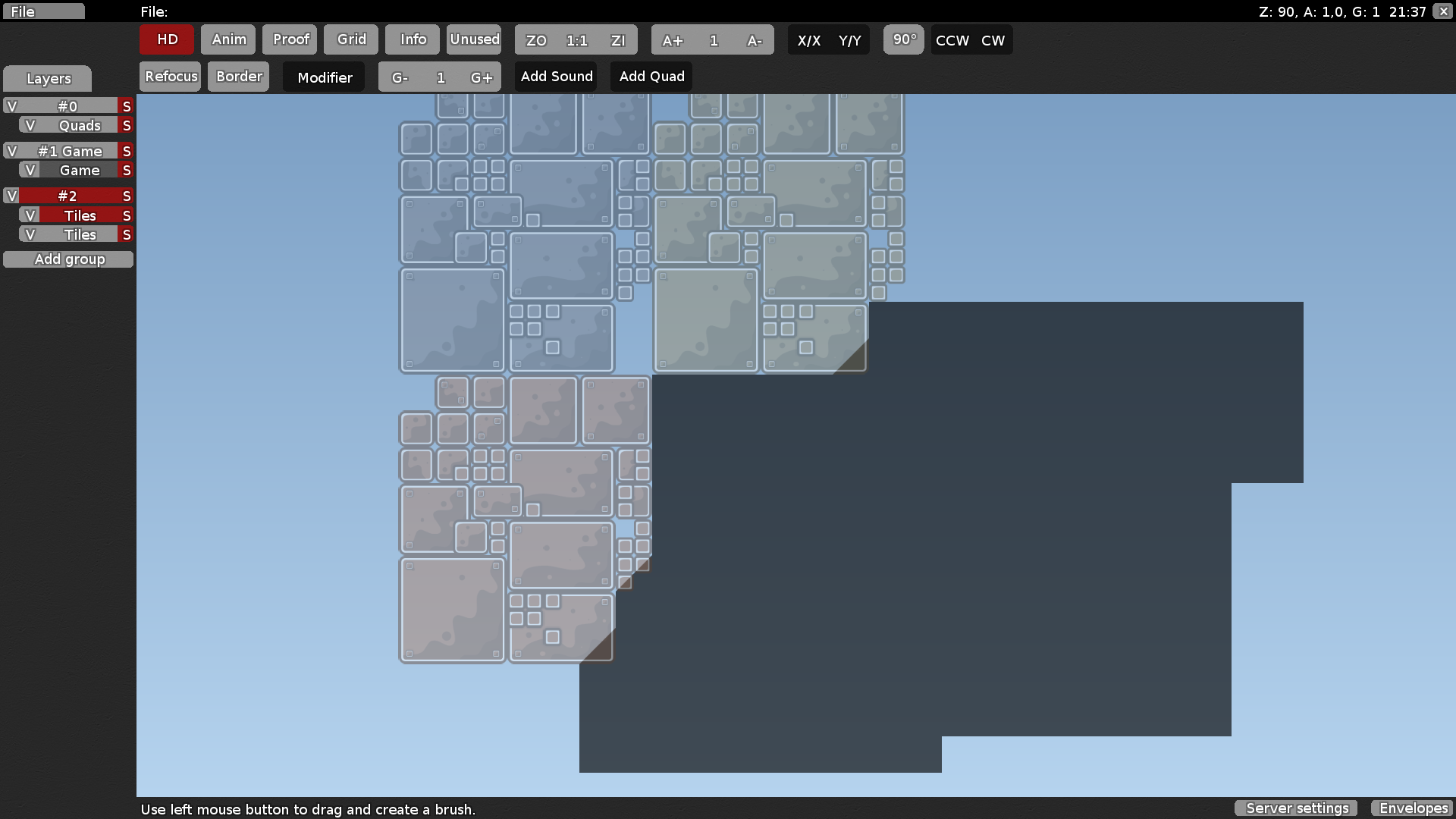Rotate brush counter-clockwise with CCW
Screen dimensions: 1456x819
click(x=952, y=40)
